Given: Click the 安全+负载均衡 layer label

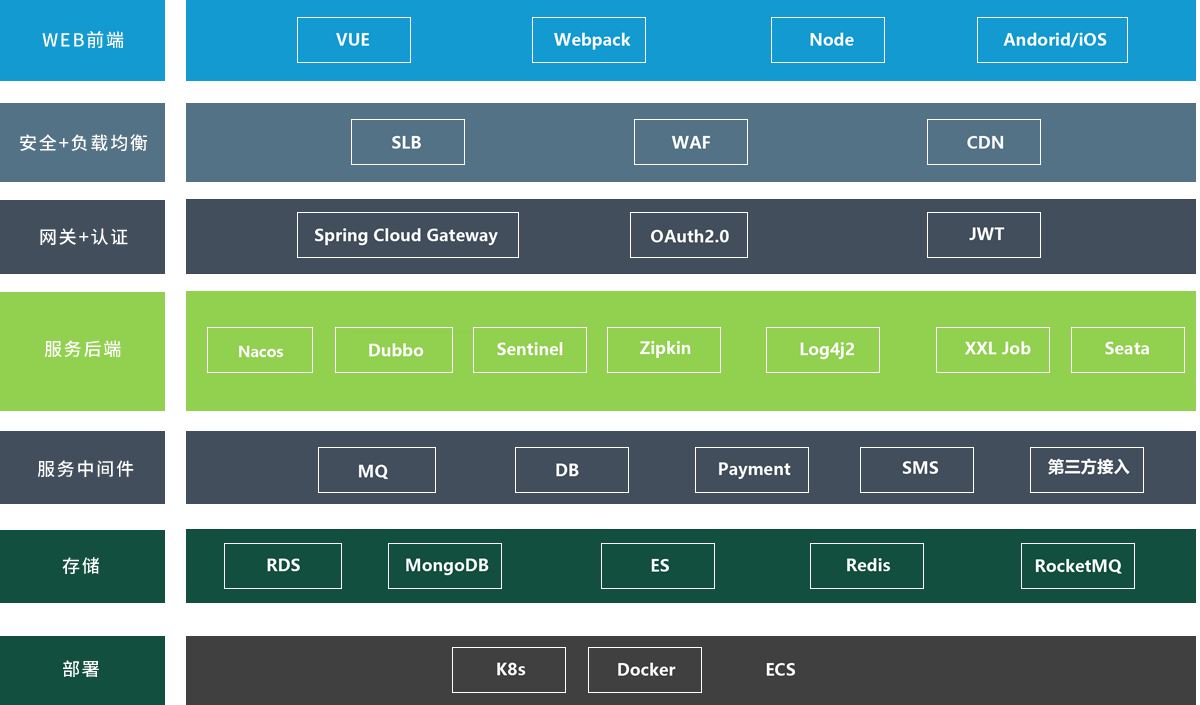Looking at the screenshot, I should point(83,143).
